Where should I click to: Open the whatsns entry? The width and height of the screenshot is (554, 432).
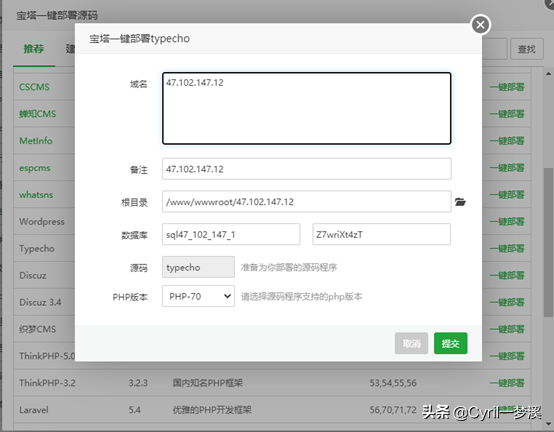(x=36, y=195)
